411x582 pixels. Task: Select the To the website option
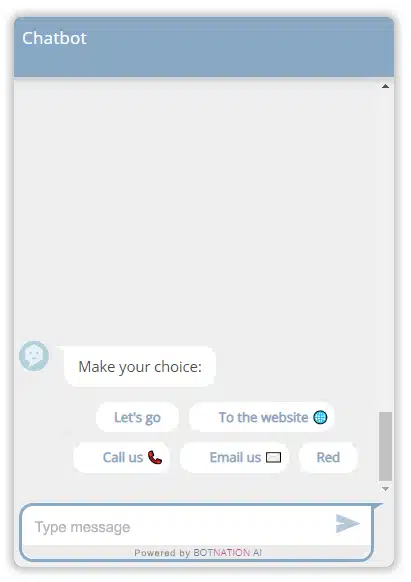262,417
